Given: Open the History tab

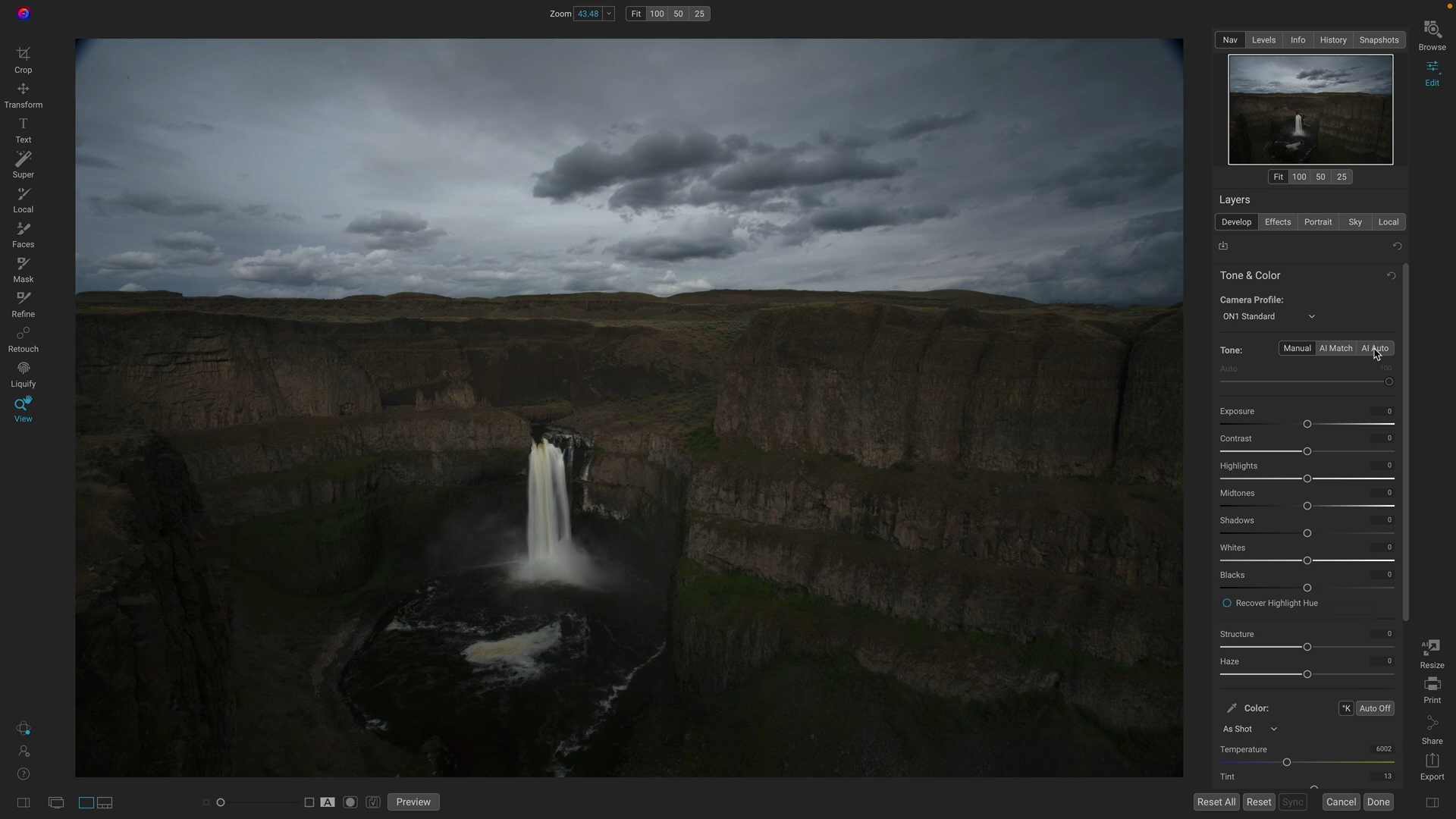Looking at the screenshot, I should (x=1332, y=40).
